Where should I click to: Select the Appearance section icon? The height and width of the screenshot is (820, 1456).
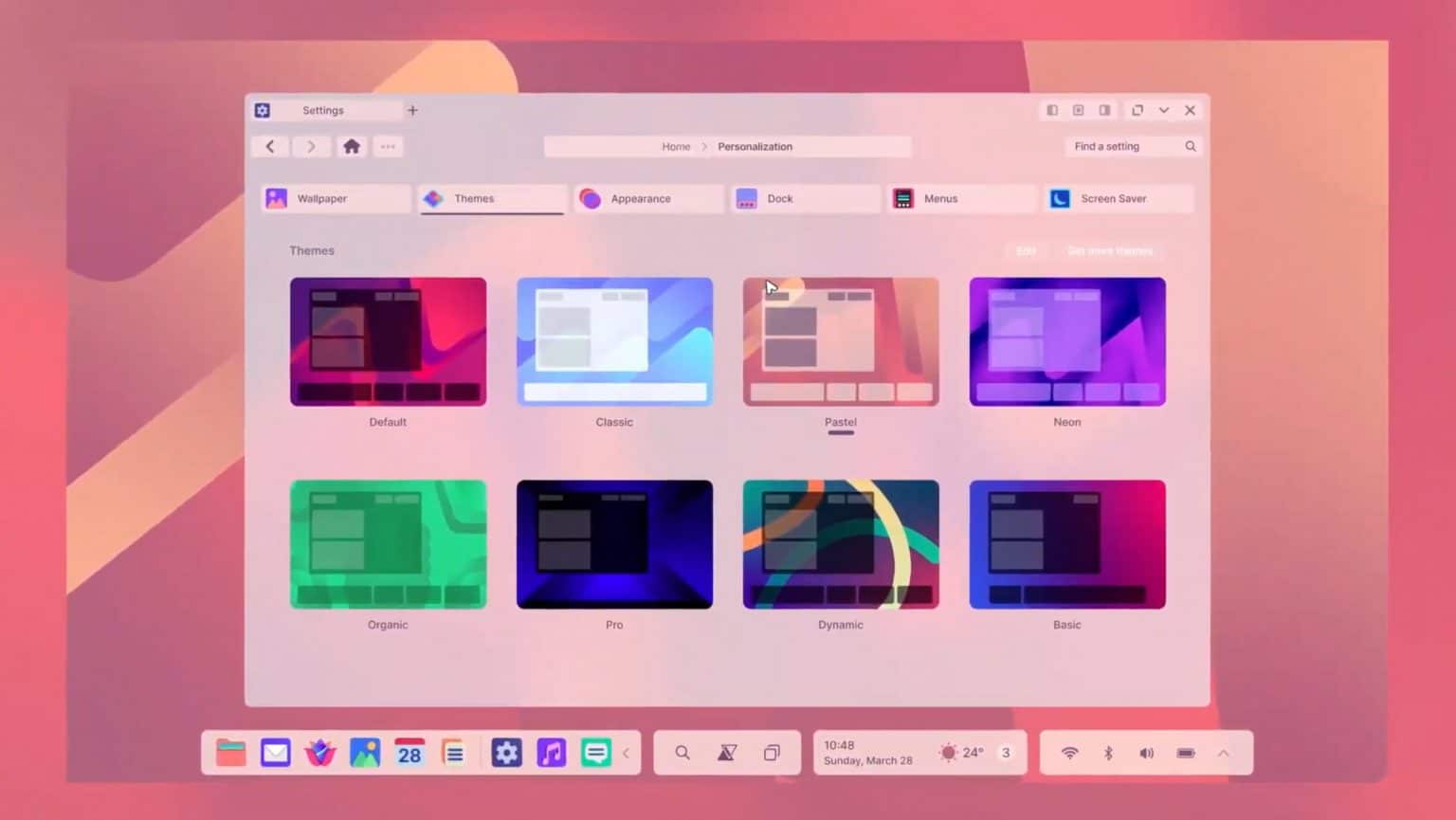pos(591,198)
